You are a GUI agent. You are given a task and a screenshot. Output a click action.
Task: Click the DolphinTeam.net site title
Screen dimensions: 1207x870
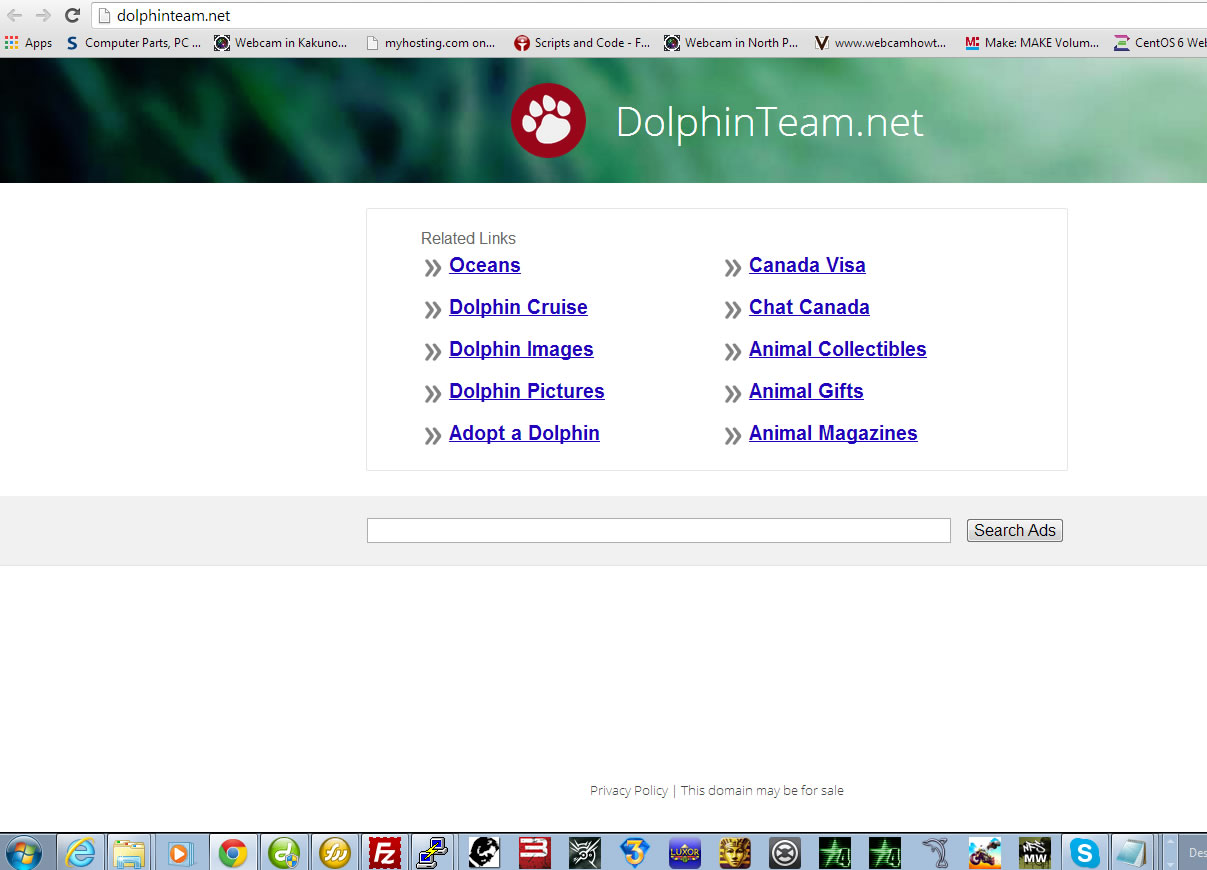(769, 122)
